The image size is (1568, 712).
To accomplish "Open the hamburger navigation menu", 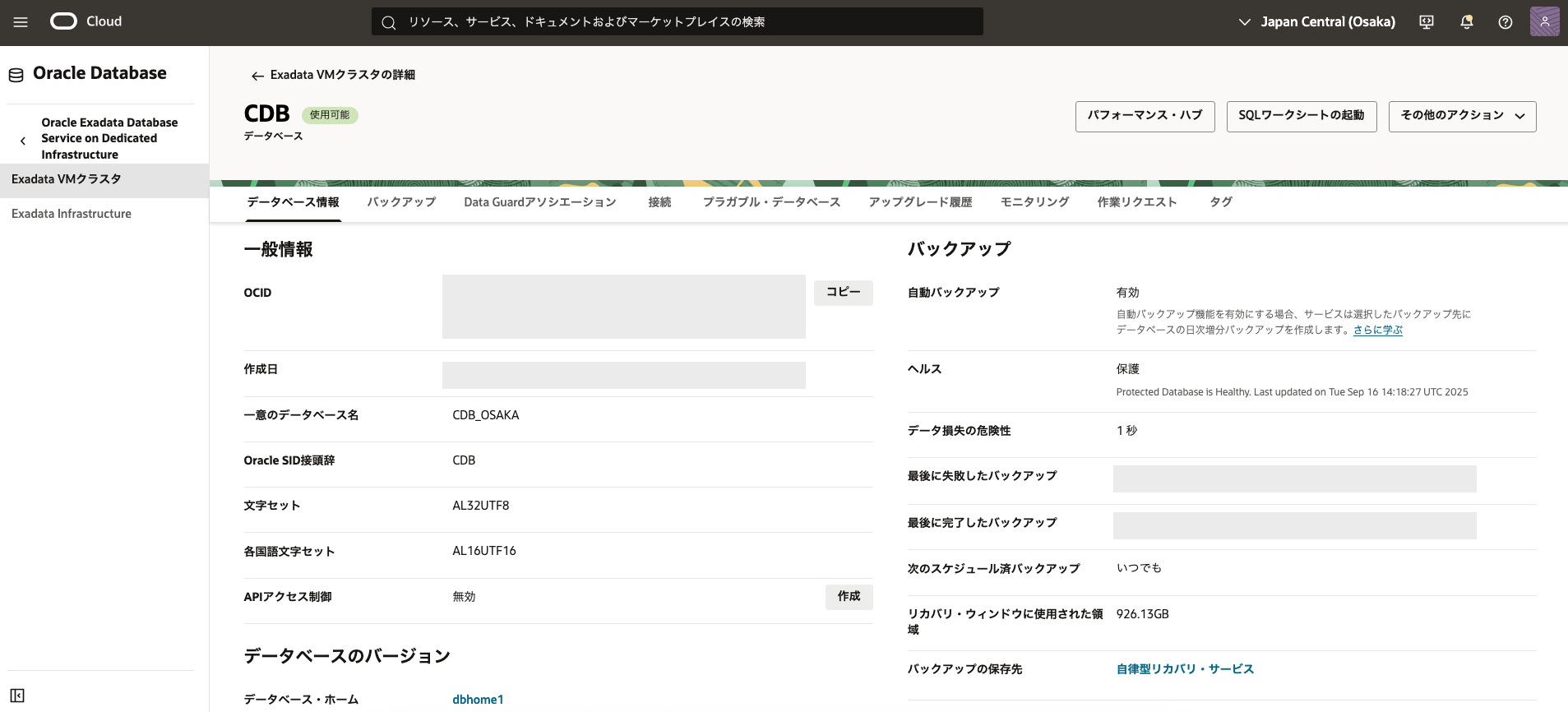I will (21, 22).
